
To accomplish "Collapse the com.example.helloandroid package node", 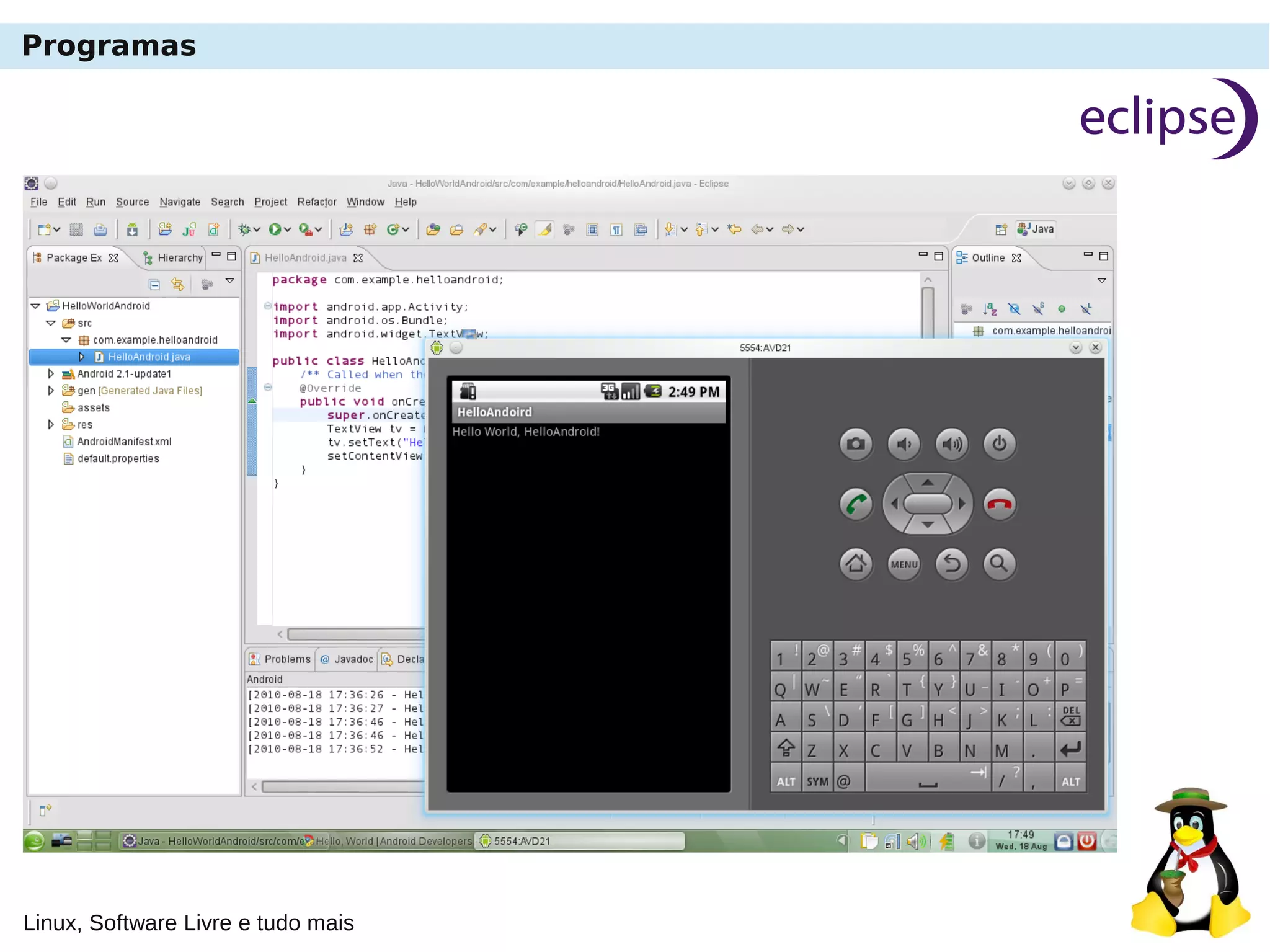I will click(x=66, y=340).
